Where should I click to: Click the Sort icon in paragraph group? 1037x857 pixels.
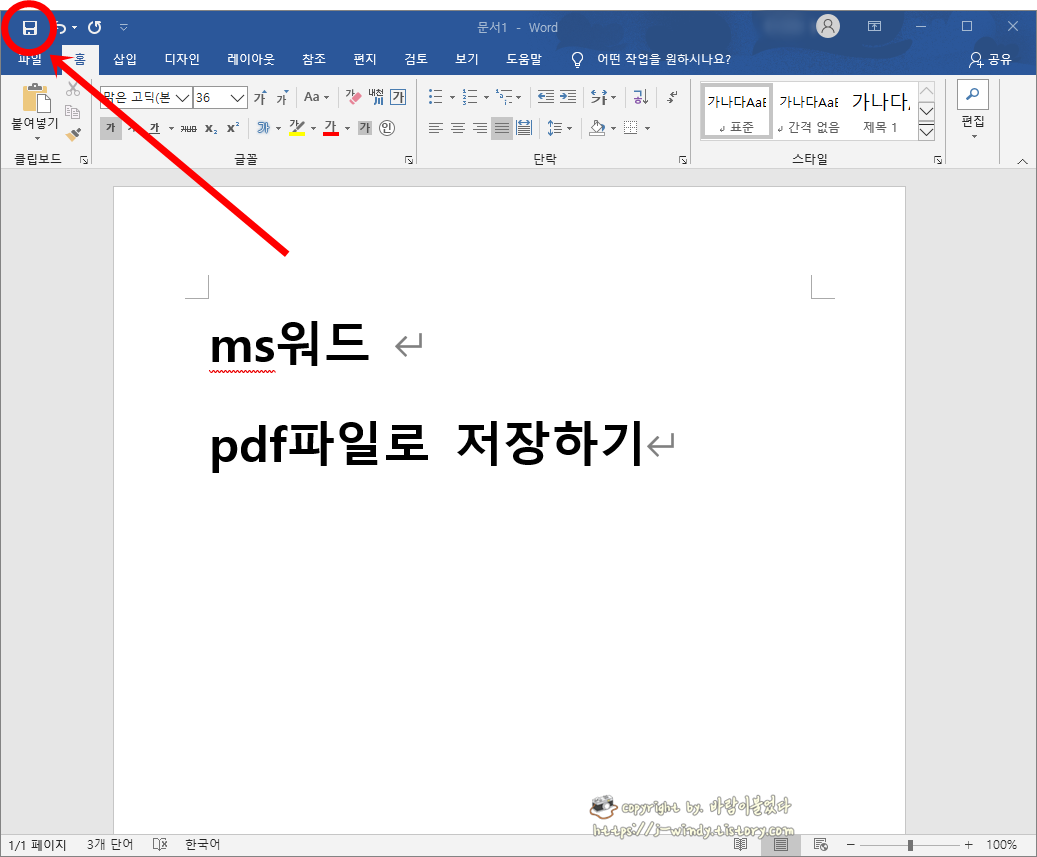640,97
